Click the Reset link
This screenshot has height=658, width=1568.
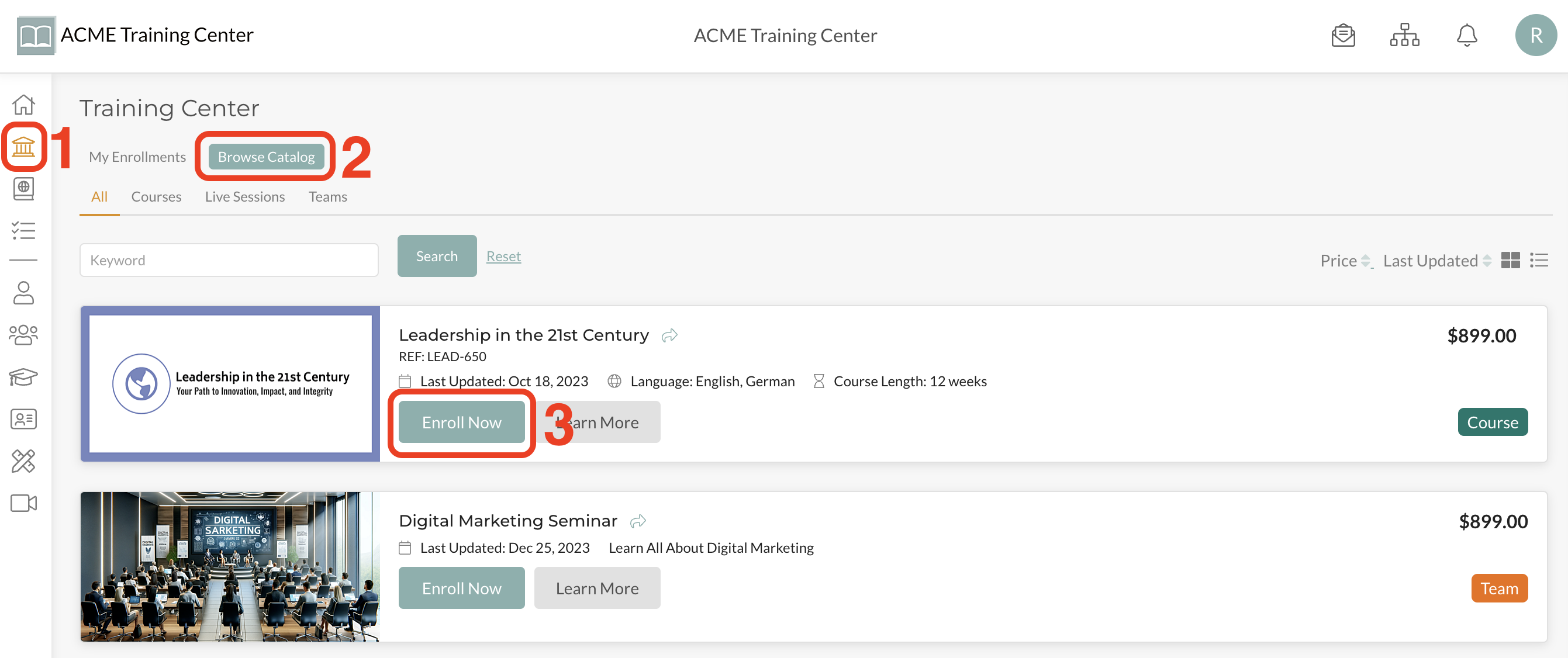tap(503, 257)
